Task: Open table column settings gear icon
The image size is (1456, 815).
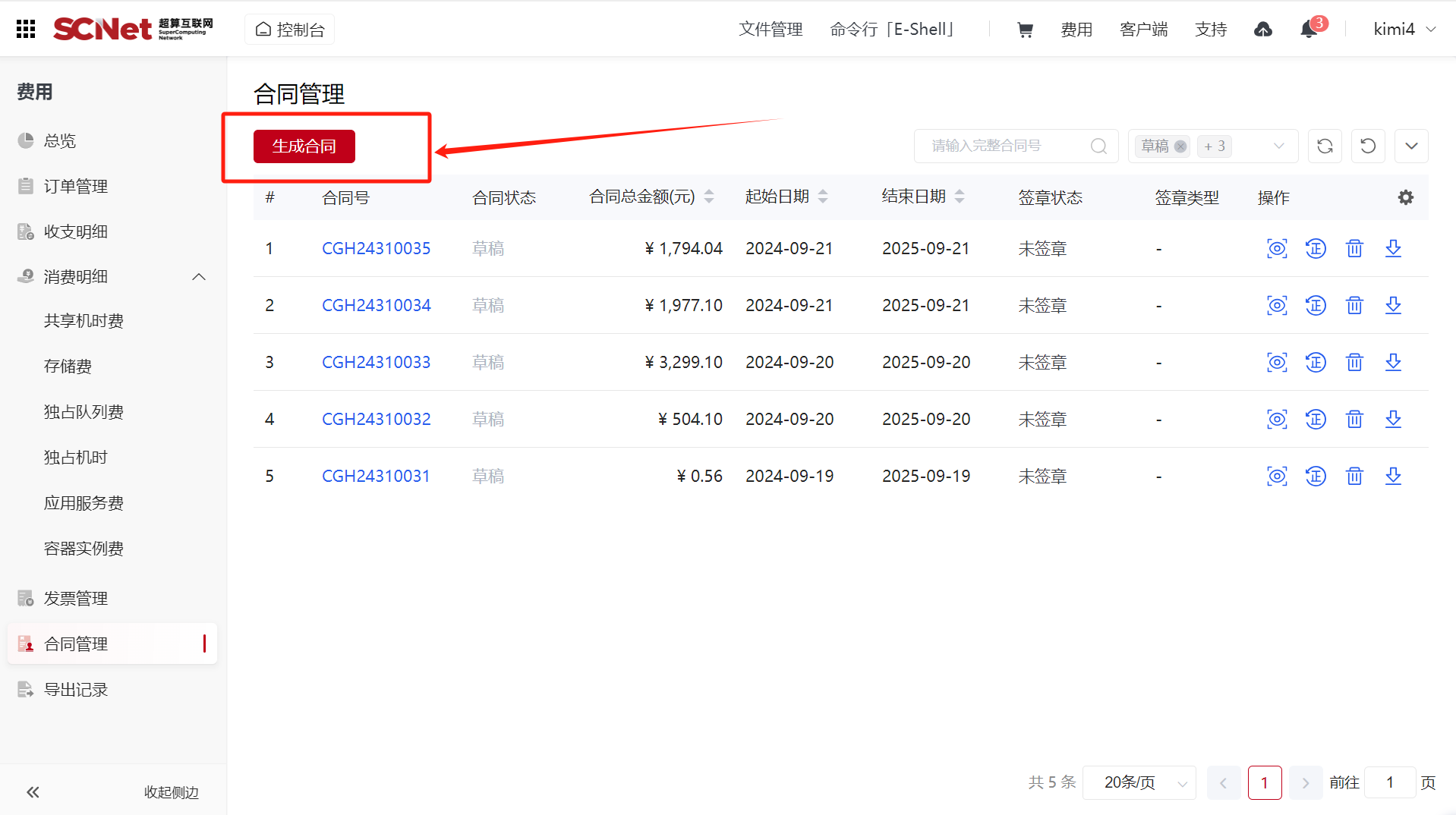Action: (x=1406, y=197)
